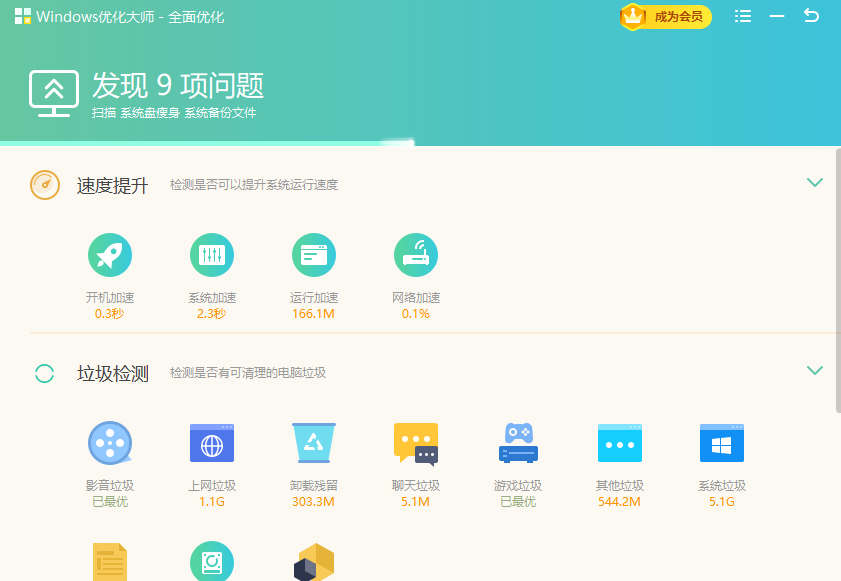Click the 卸载残留 trash bin icon
The height and width of the screenshot is (581, 841).
point(314,443)
